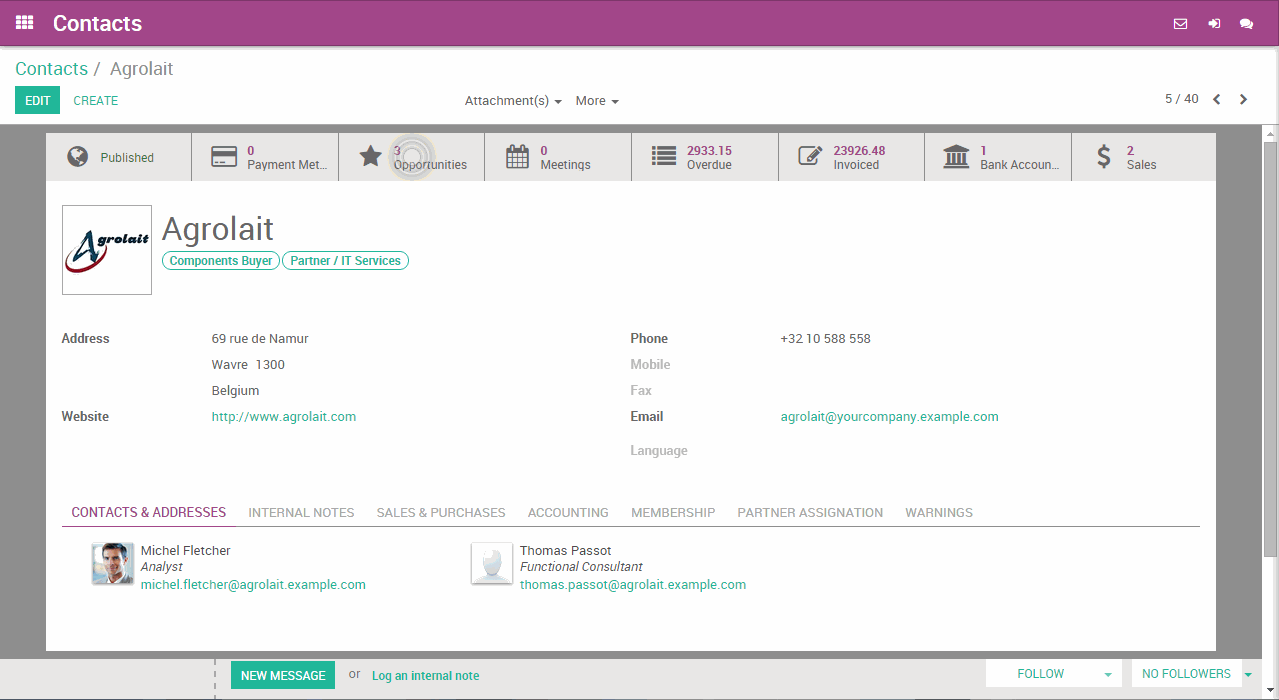The width and height of the screenshot is (1279, 700).
Task: Click the Meetings calendar icon
Action: (x=517, y=156)
